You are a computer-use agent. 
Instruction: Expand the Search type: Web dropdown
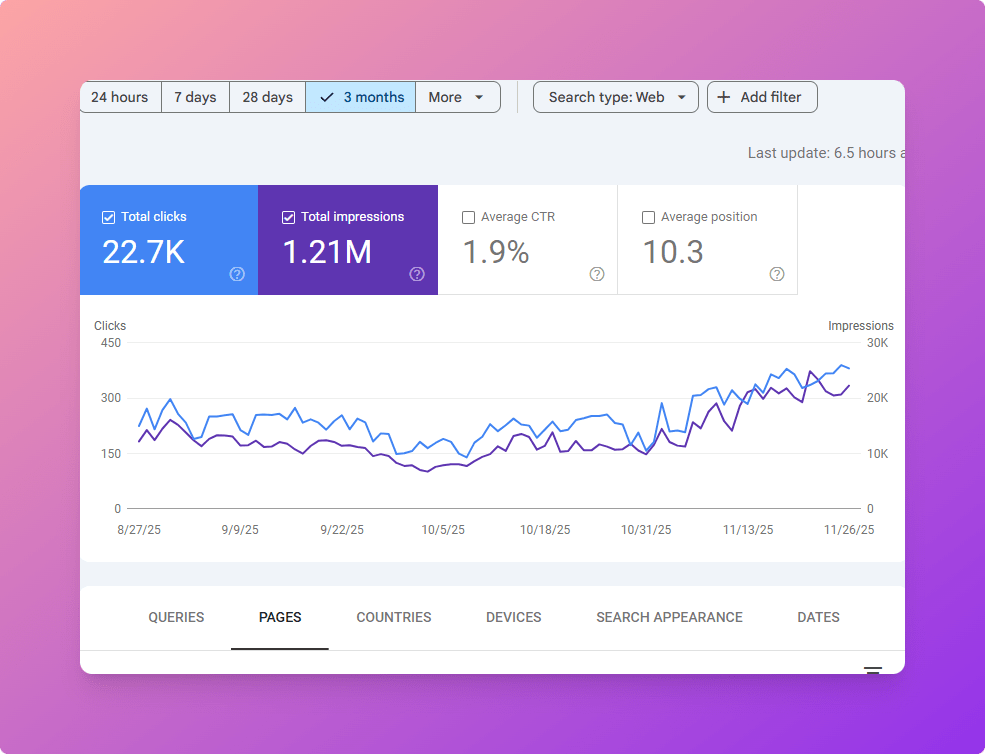pos(616,97)
